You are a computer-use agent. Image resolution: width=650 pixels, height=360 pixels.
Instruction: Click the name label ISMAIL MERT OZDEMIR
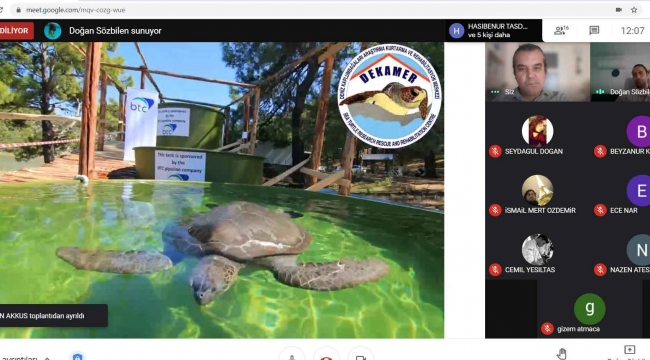[540, 210]
